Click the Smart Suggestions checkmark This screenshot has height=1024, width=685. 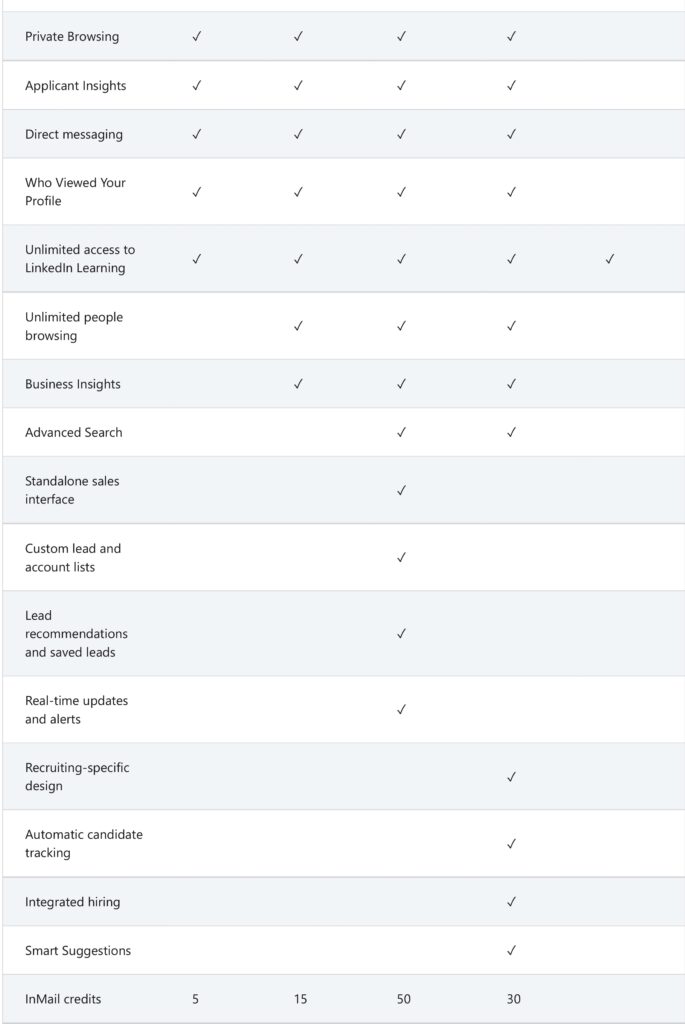pyautogui.click(x=511, y=950)
